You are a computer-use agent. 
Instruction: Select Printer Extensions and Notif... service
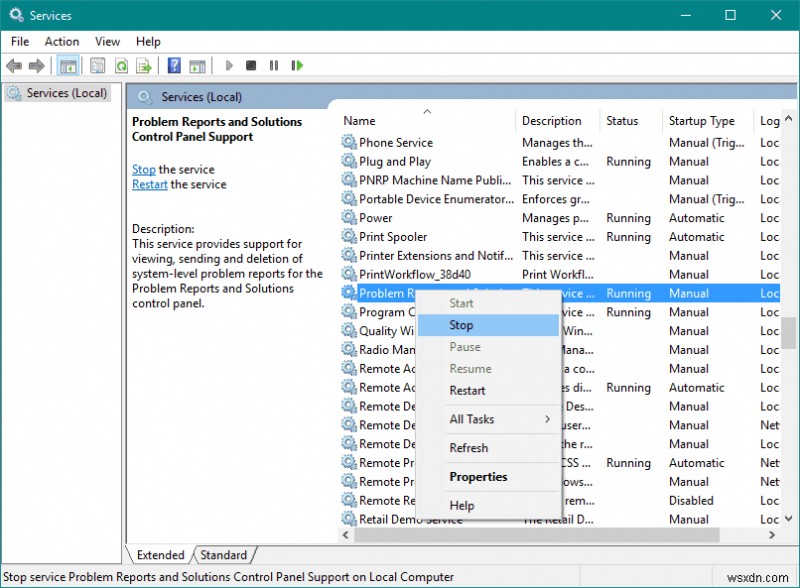click(560, 256)
